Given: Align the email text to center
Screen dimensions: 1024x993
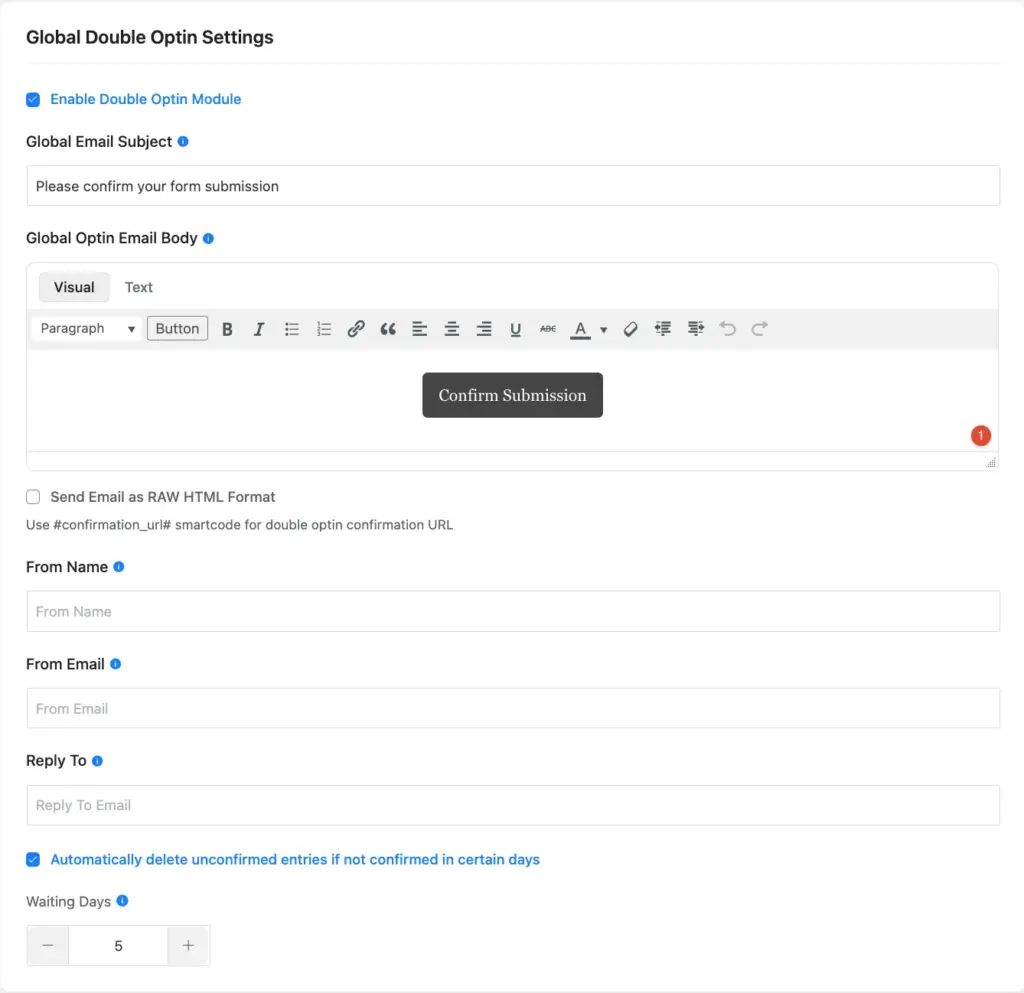Looking at the screenshot, I should [452, 328].
